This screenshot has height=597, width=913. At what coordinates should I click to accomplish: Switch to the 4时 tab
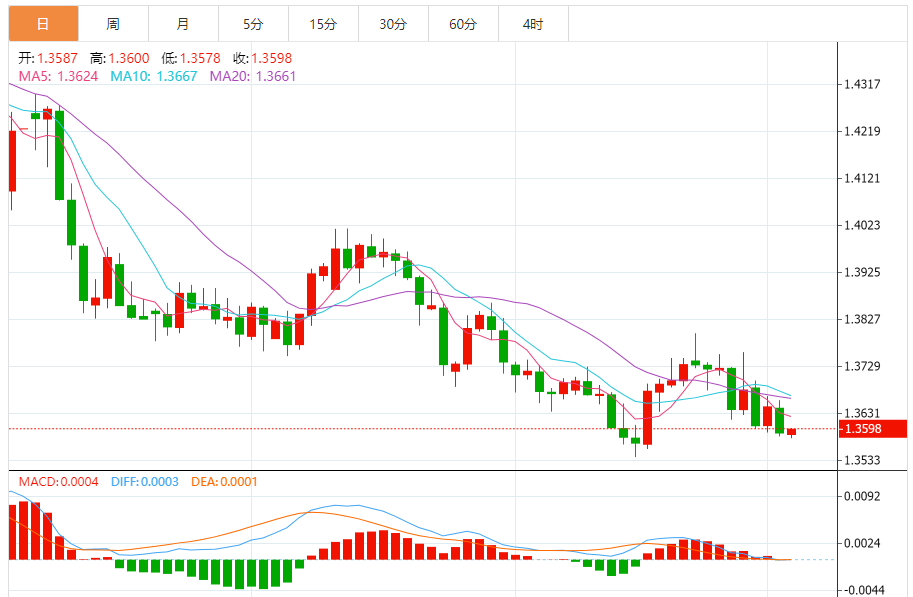[533, 24]
